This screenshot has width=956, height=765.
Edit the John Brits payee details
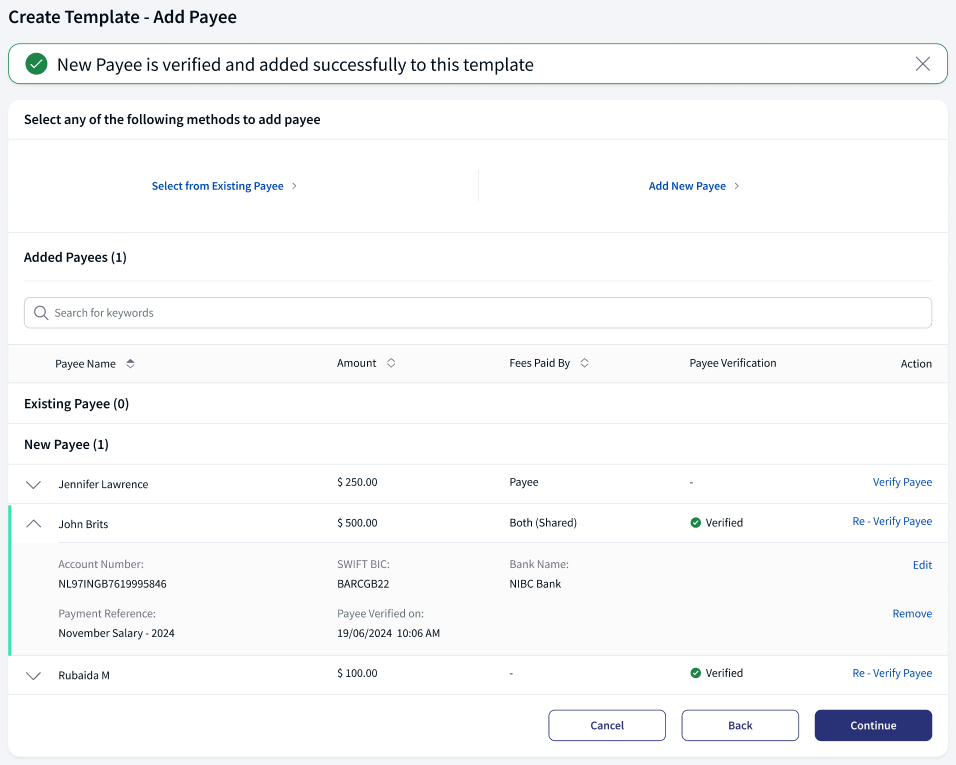pyautogui.click(x=922, y=565)
